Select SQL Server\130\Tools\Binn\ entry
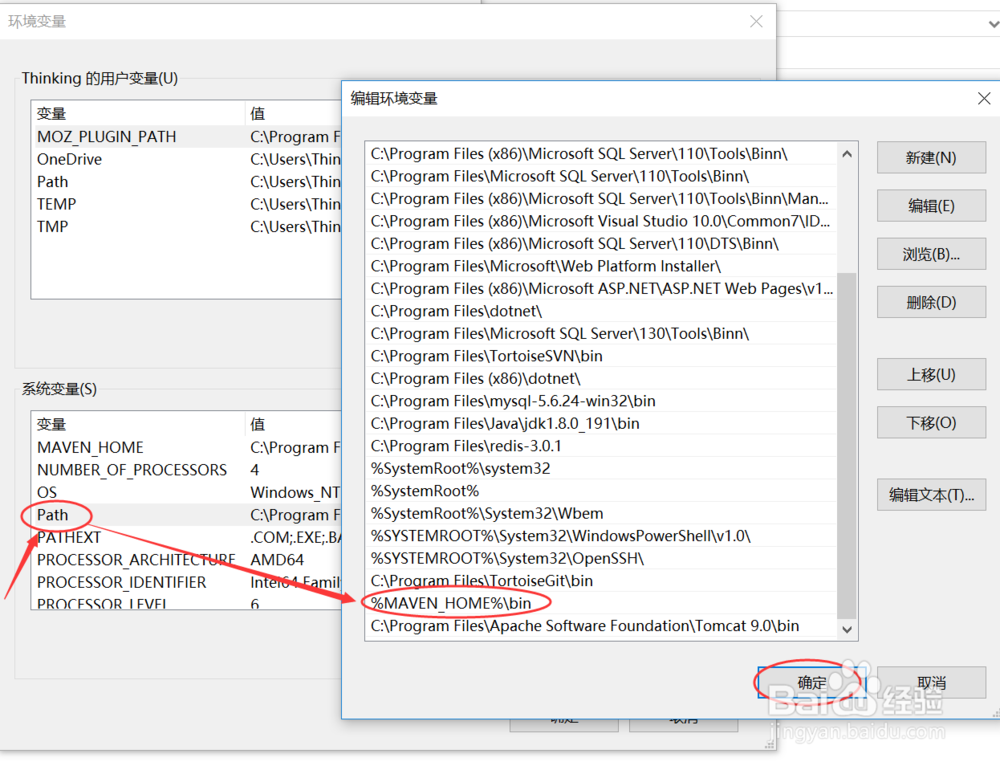 pos(601,334)
